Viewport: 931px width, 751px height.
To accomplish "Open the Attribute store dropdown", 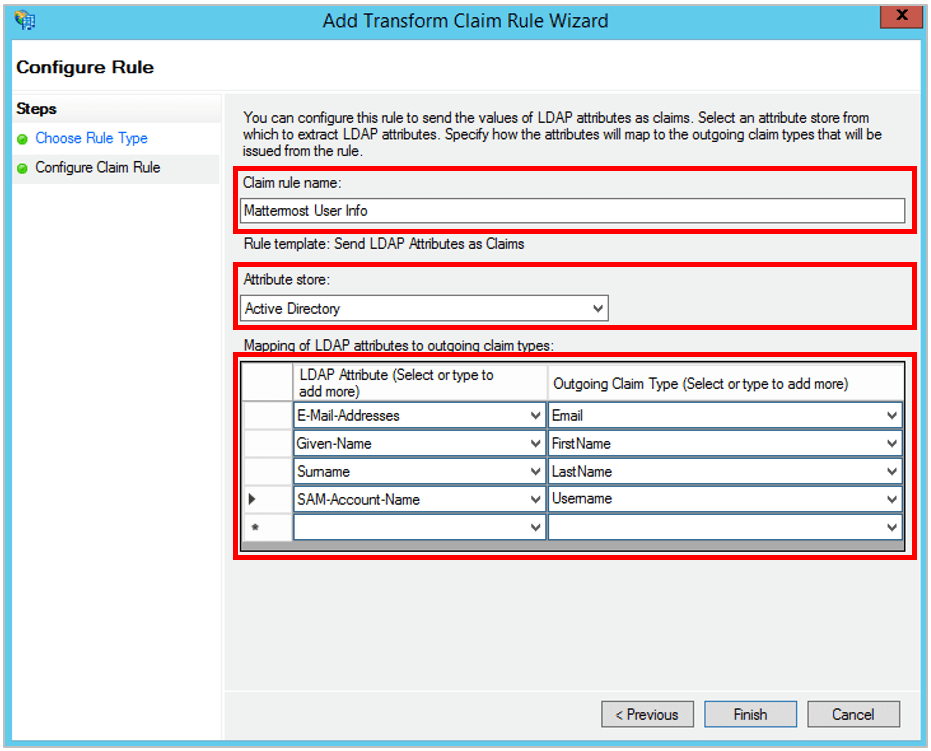I will 599,308.
